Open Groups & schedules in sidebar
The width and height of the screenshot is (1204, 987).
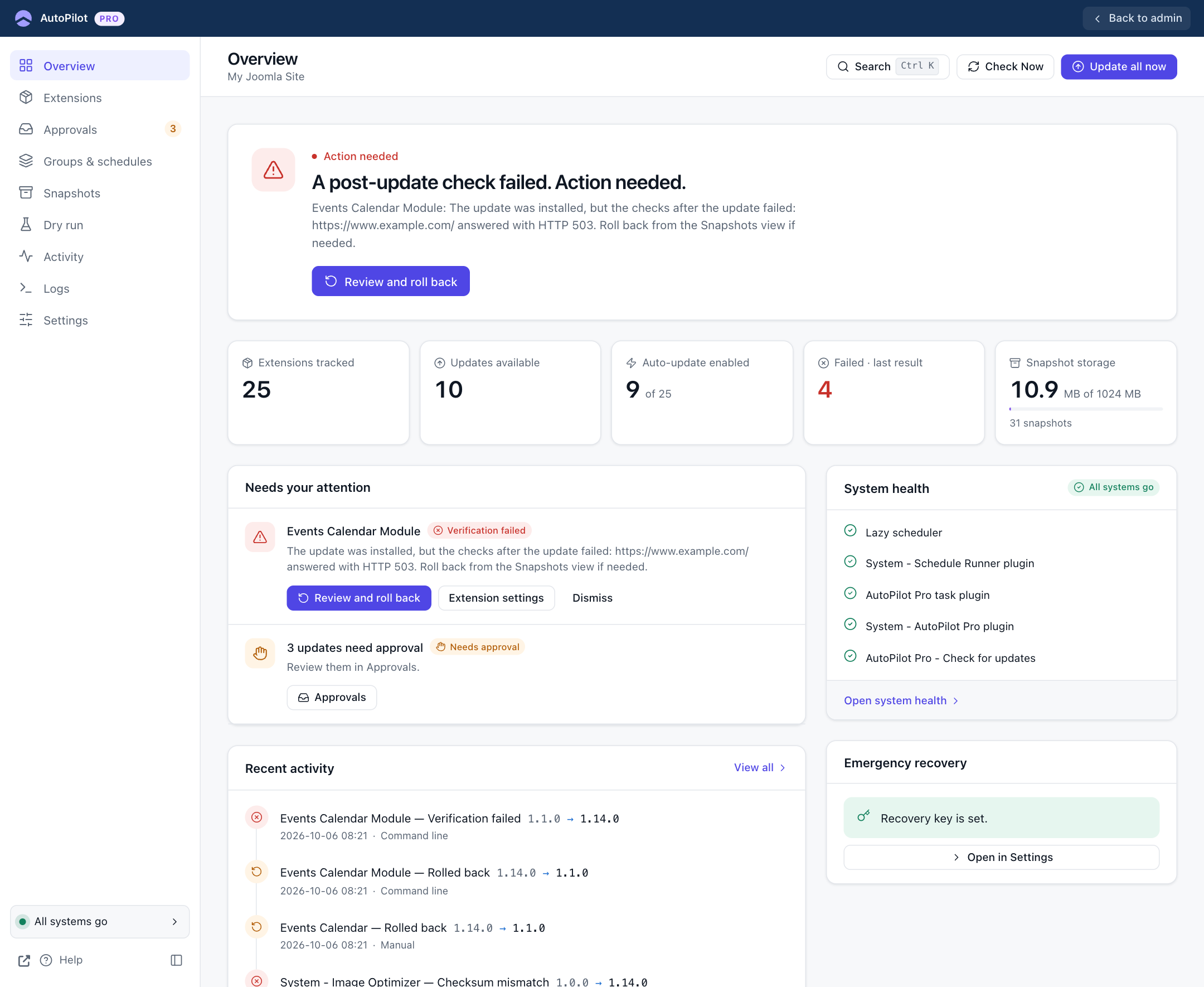100,161
